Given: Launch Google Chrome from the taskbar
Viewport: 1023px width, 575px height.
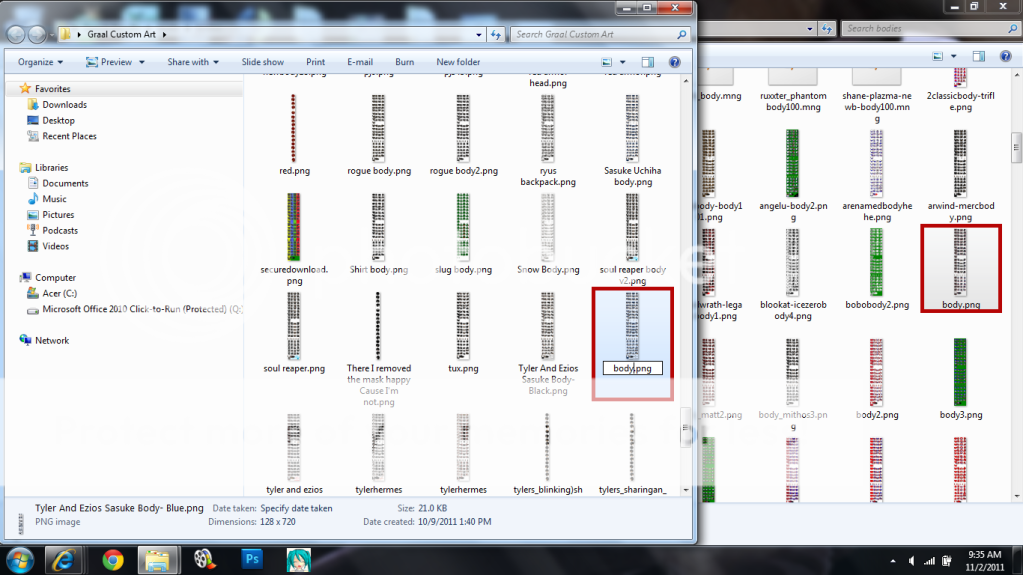Looking at the screenshot, I should pos(112,559).
